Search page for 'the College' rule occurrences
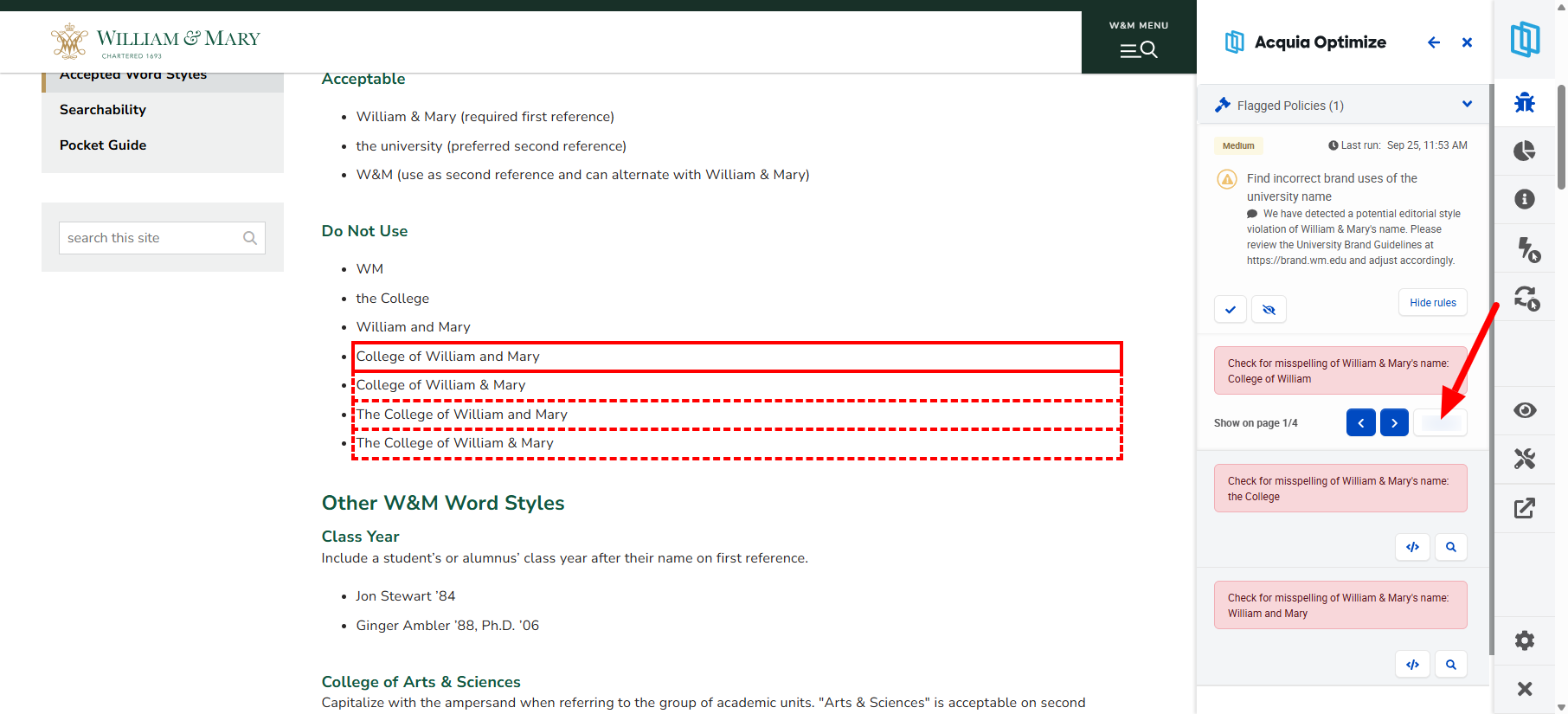Screen dimensions: 1568x714 (x=1451, y=547)
